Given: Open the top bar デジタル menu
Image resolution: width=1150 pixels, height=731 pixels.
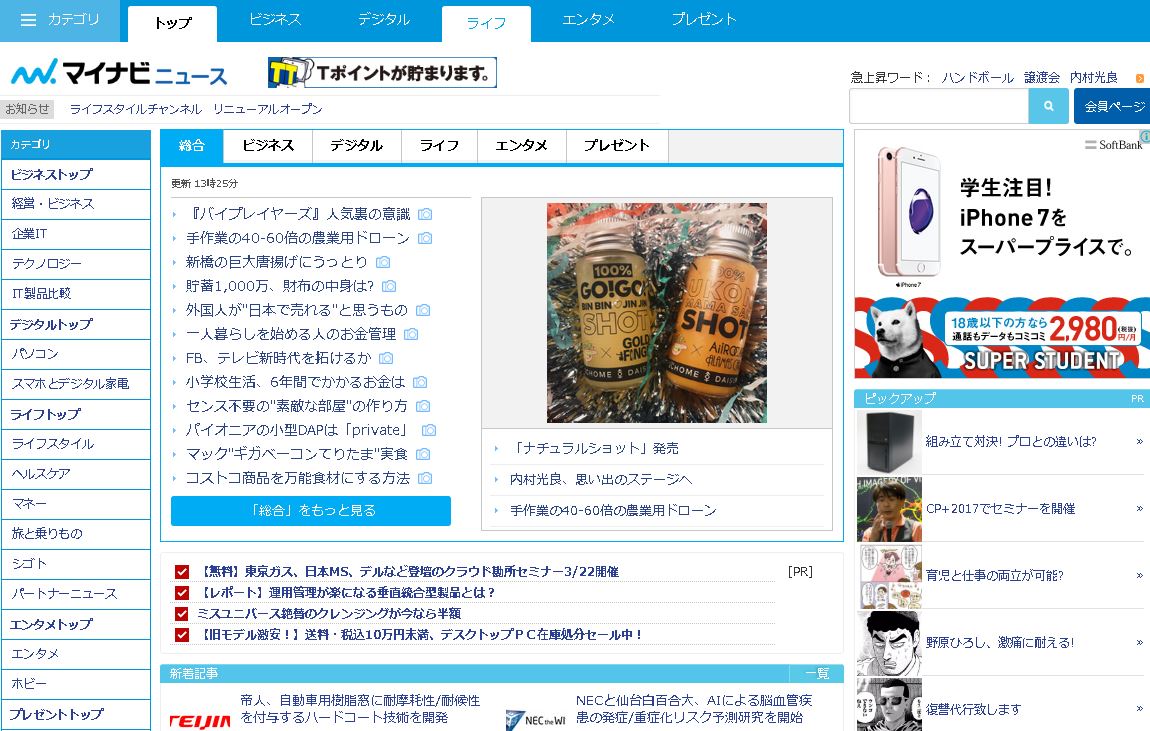Looking at the screenshot, I should 384,20.
